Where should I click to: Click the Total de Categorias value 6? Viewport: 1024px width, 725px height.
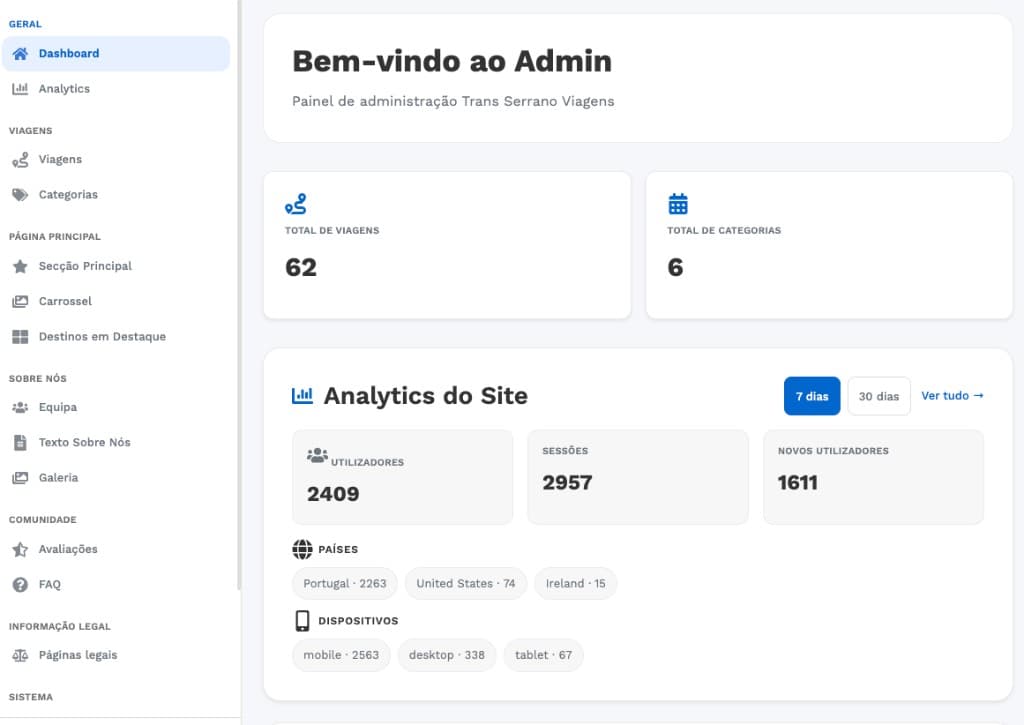[x=675, y=267]
